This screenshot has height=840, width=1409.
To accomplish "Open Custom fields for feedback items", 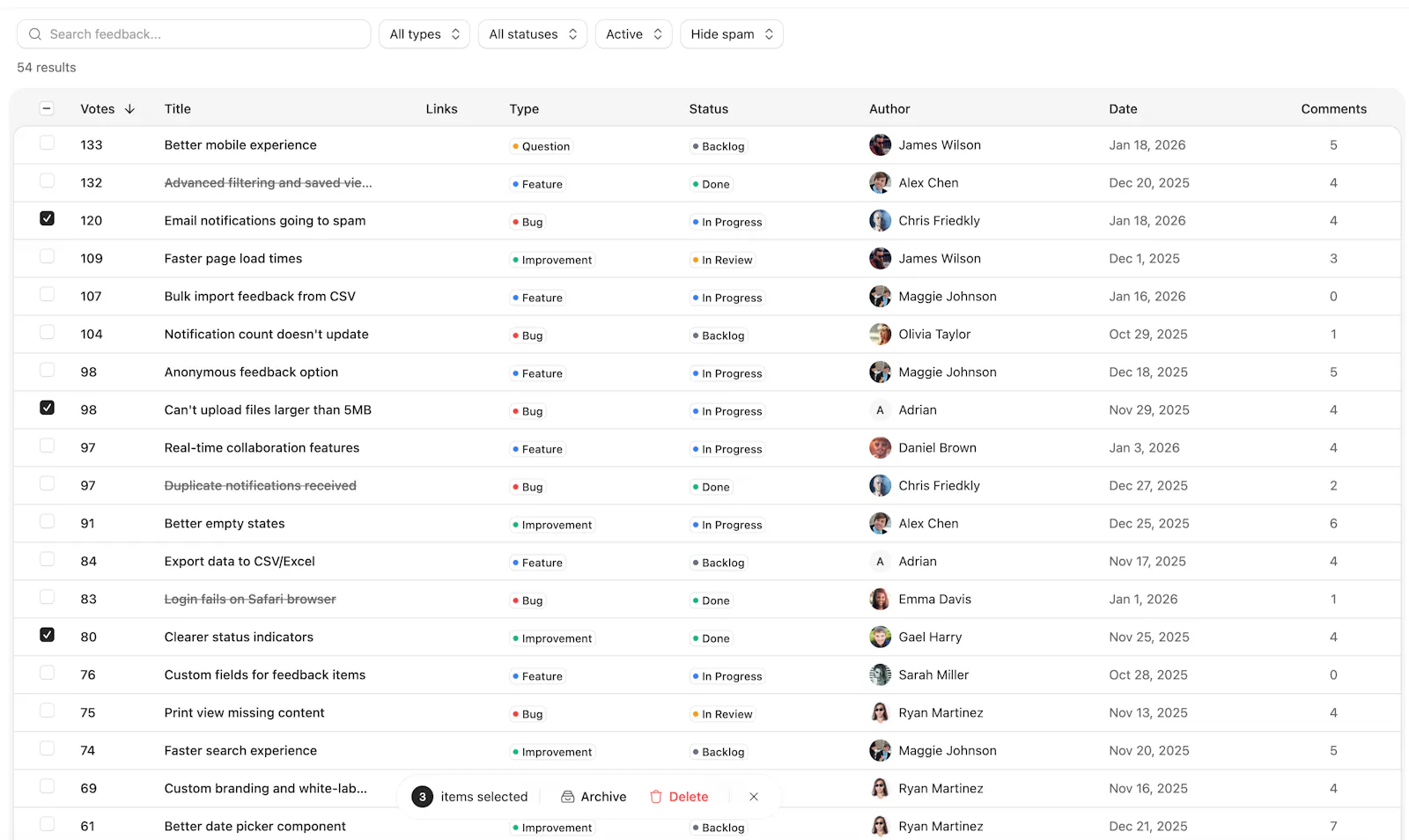I will 265,675.
